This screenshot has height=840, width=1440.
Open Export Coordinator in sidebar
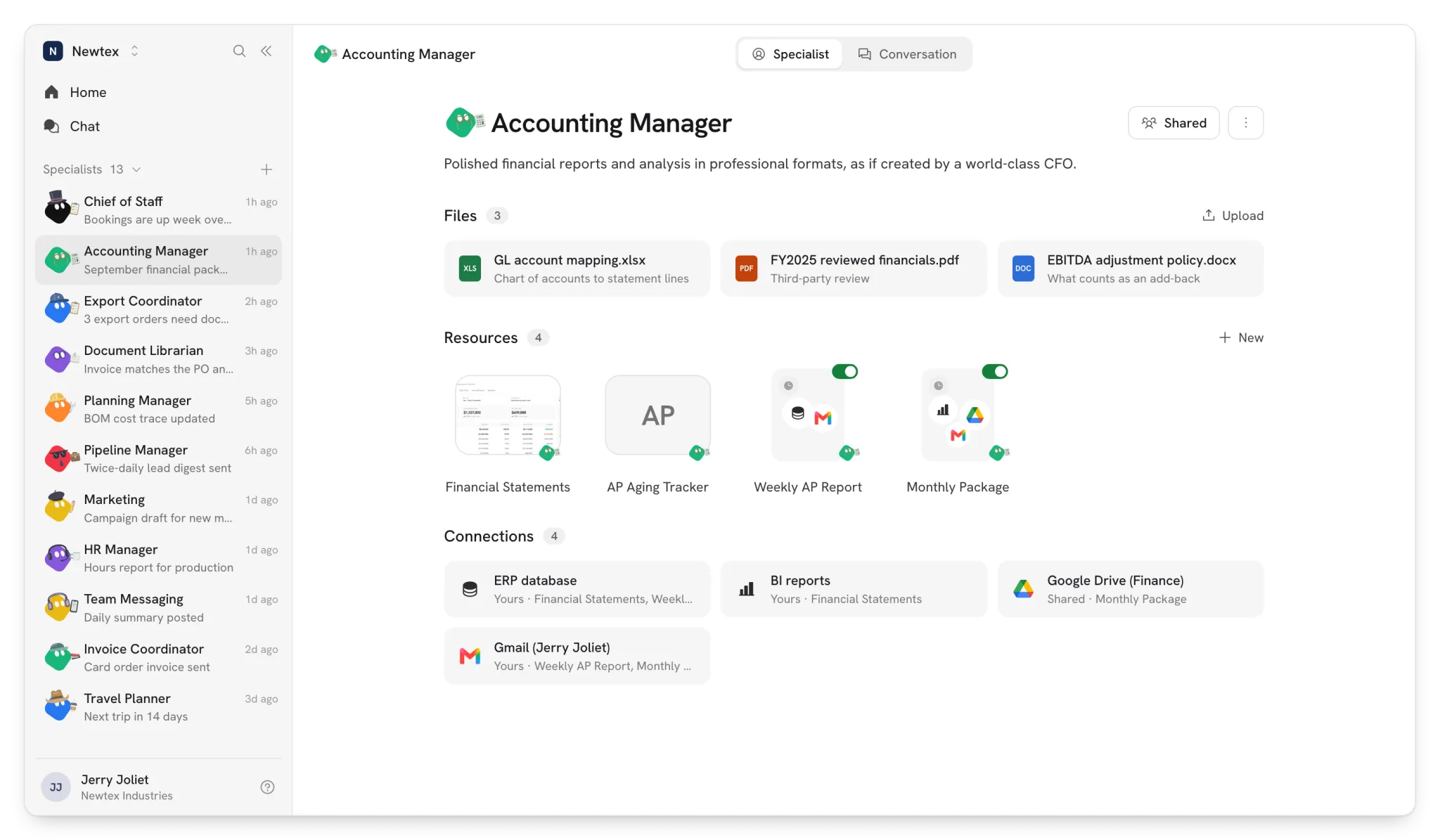click(x=158, y=309)
